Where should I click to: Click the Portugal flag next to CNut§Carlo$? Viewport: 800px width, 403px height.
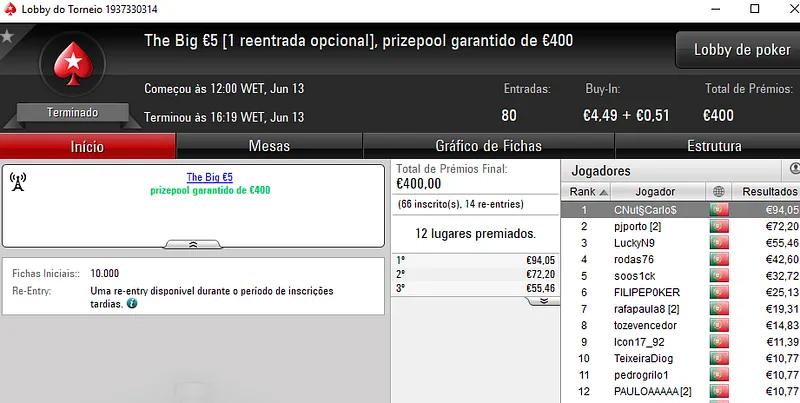[x=719, y=210]
